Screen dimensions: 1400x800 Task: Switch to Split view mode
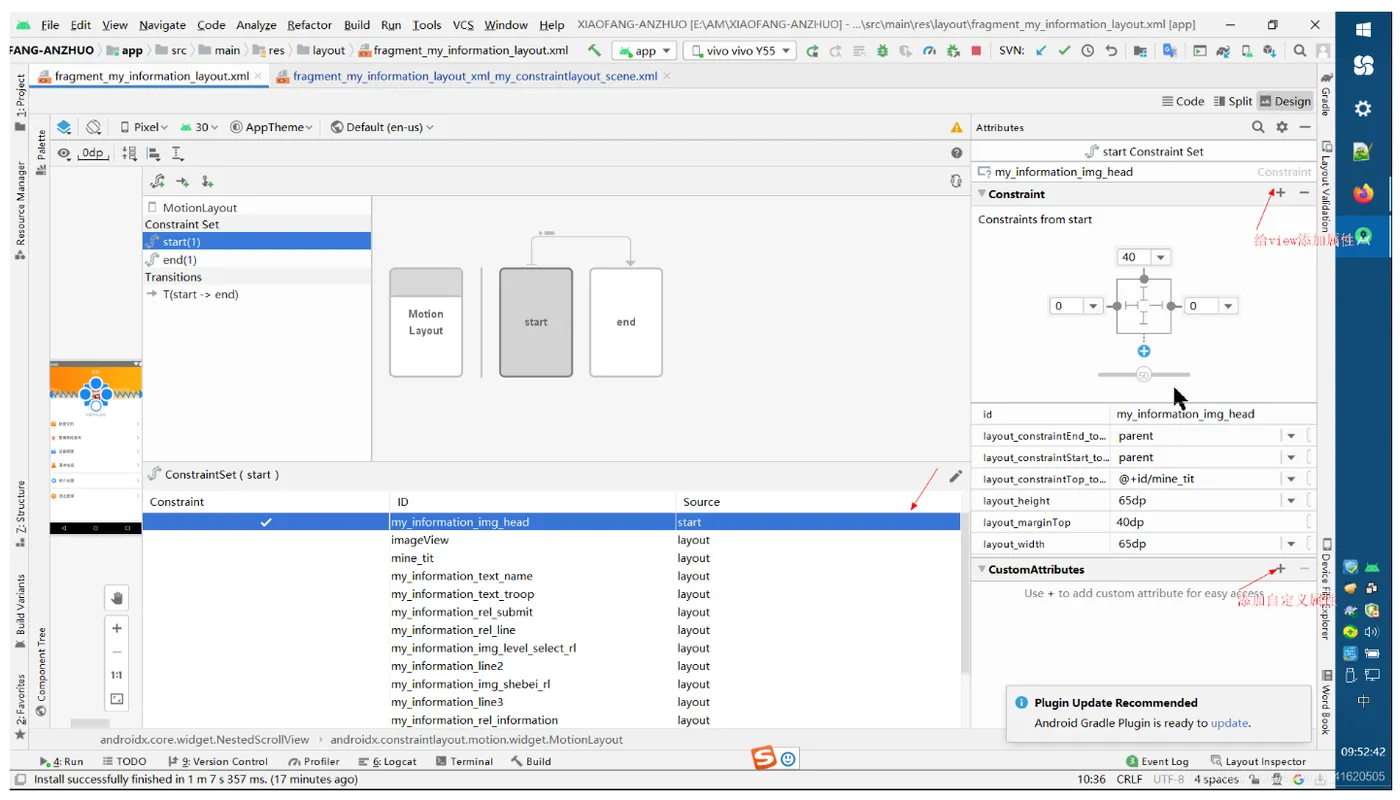(x=1233, y=101)
